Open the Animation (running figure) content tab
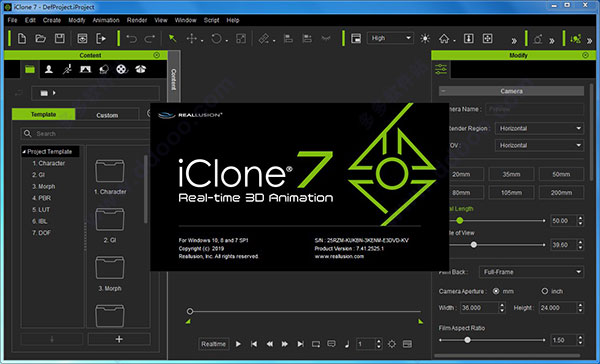The height and width of the screenshot is (364, 600). tap(67, 69)
